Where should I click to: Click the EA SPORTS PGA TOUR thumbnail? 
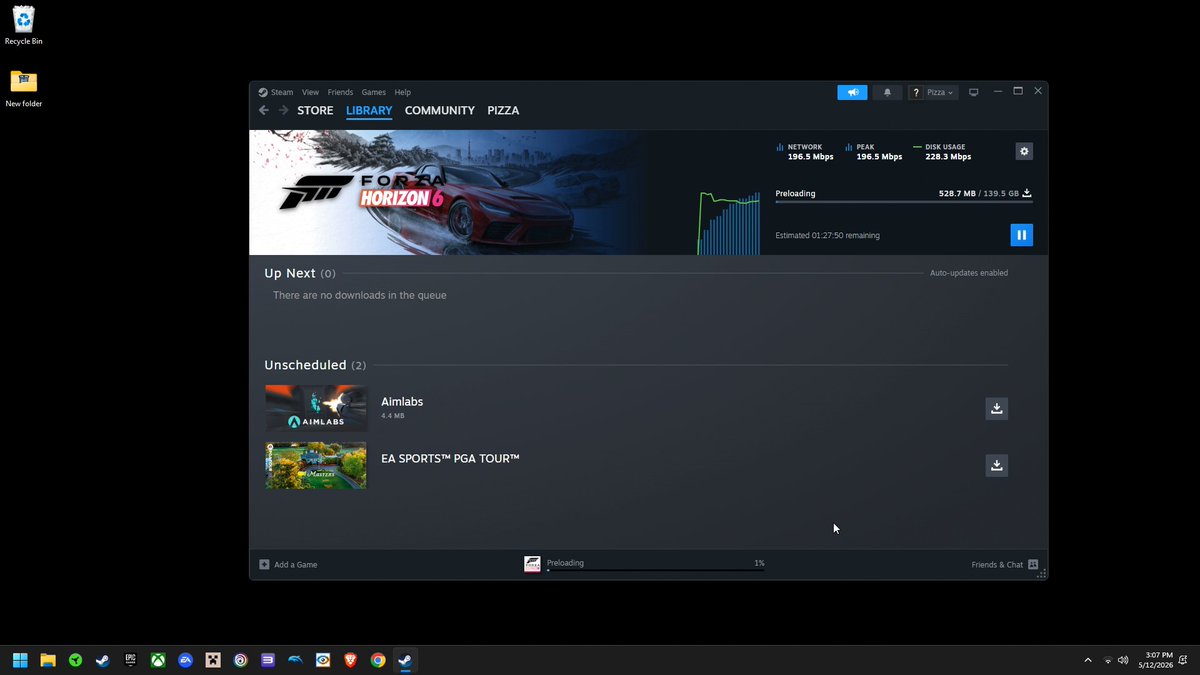tap(316, 465)
